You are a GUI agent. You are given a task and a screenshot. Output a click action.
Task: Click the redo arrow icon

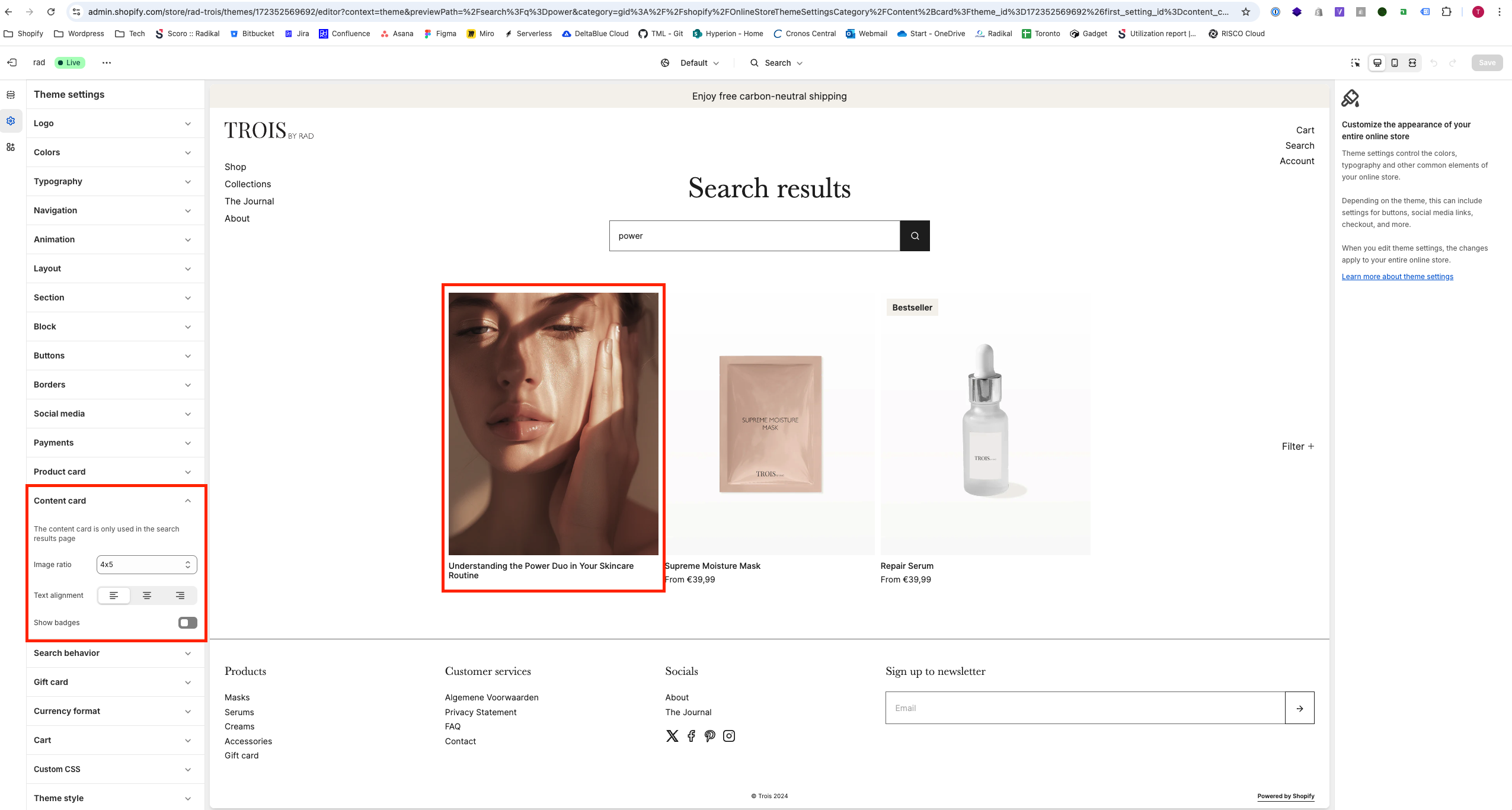pos(1453,63)
